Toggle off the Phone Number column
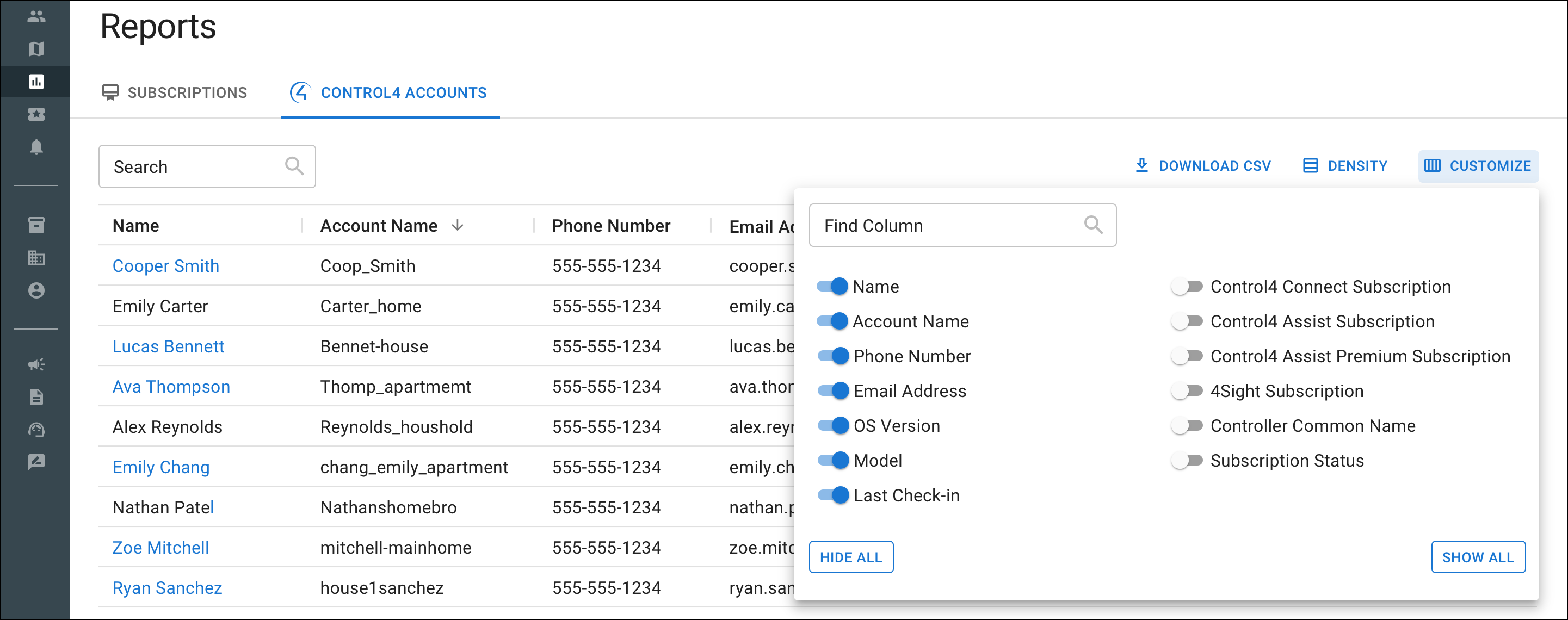Viewport: 1568px width, 620px height. click(833, 355)
